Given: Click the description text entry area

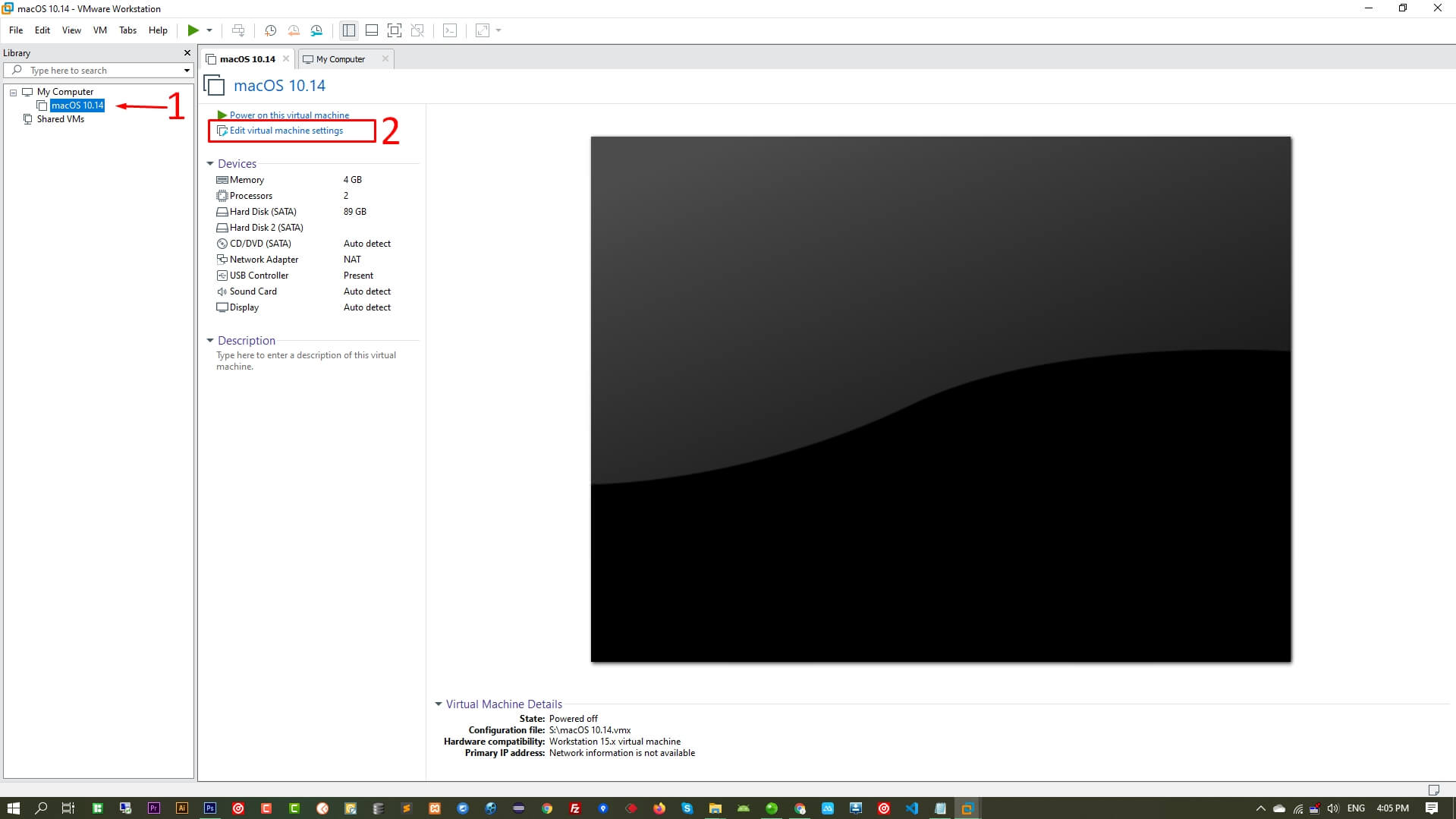Looking at the screenshot, I should (307, 361).
